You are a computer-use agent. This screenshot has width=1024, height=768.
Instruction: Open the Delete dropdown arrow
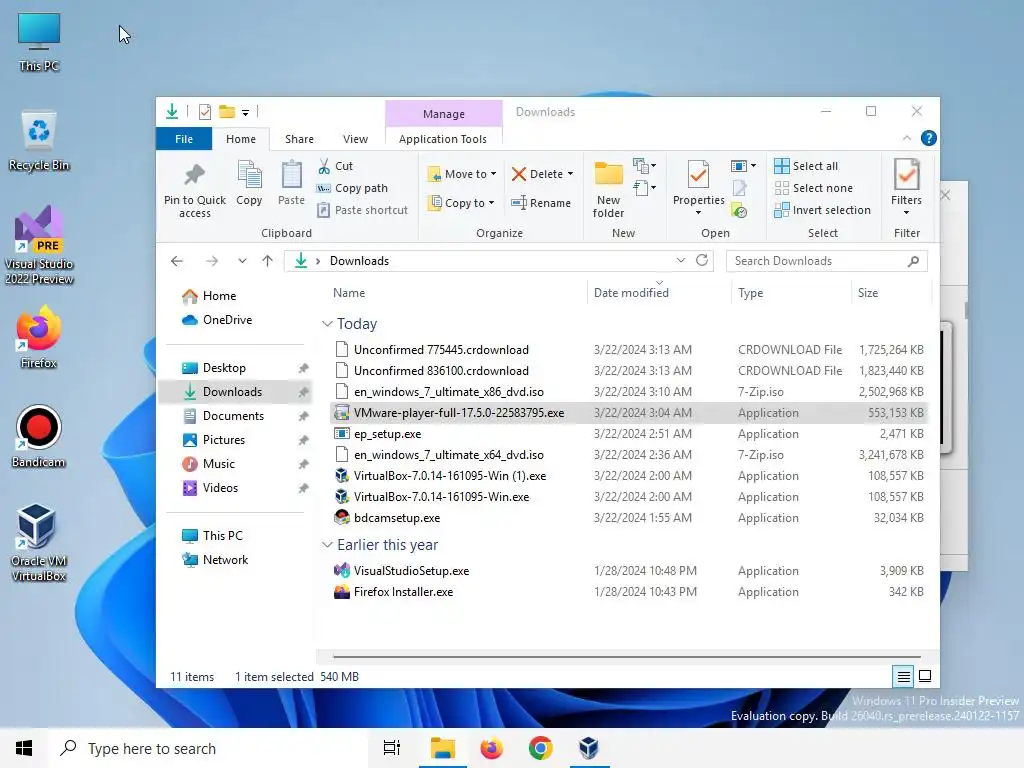571,174
